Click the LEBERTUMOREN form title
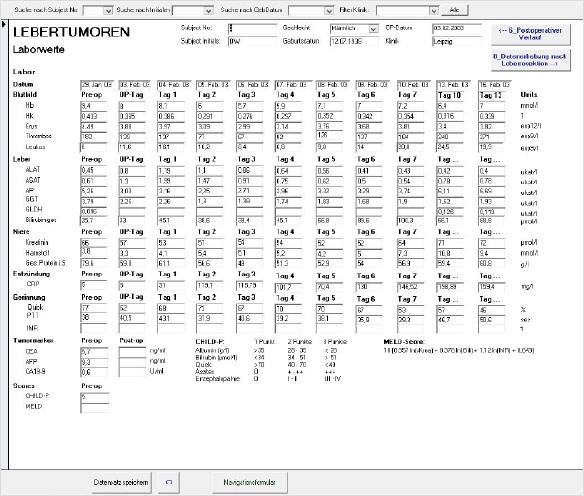584x496 pixels. point(72,32)
